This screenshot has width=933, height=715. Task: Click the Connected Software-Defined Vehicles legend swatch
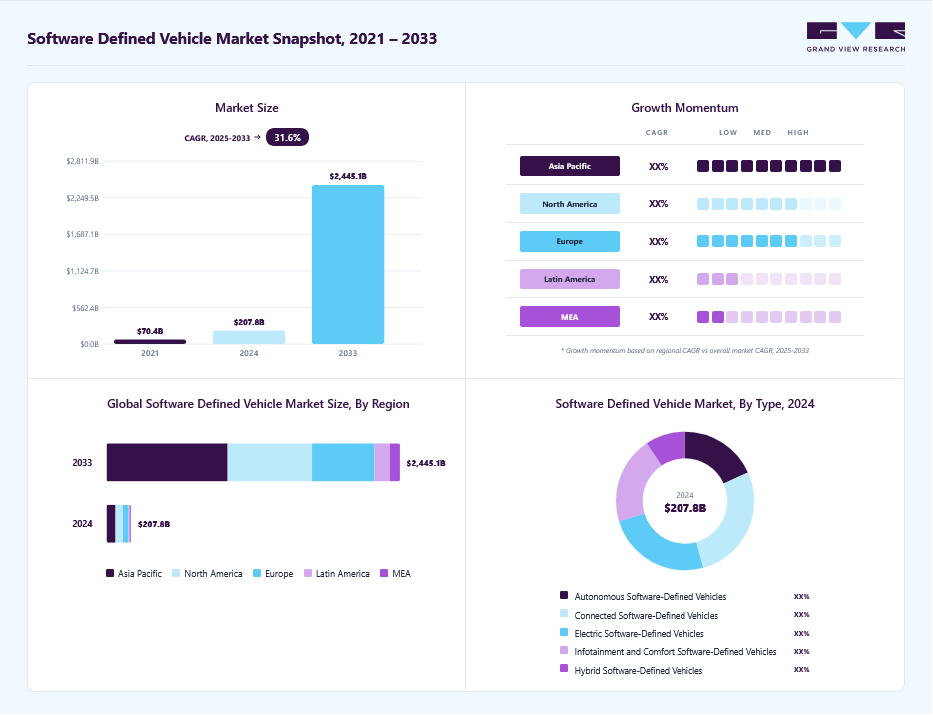coord(564,614)
